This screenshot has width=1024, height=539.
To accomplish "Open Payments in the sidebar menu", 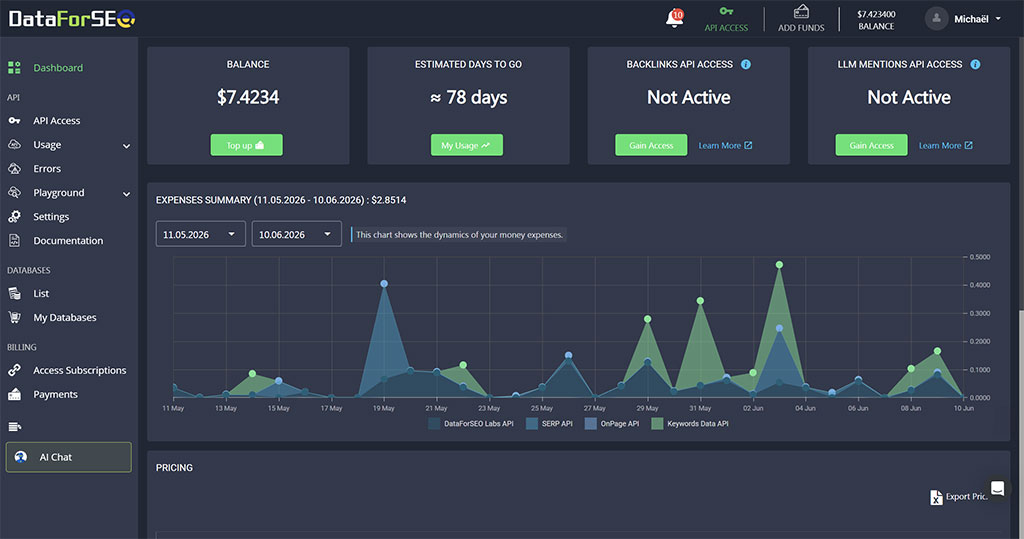I will pos(55,394).
